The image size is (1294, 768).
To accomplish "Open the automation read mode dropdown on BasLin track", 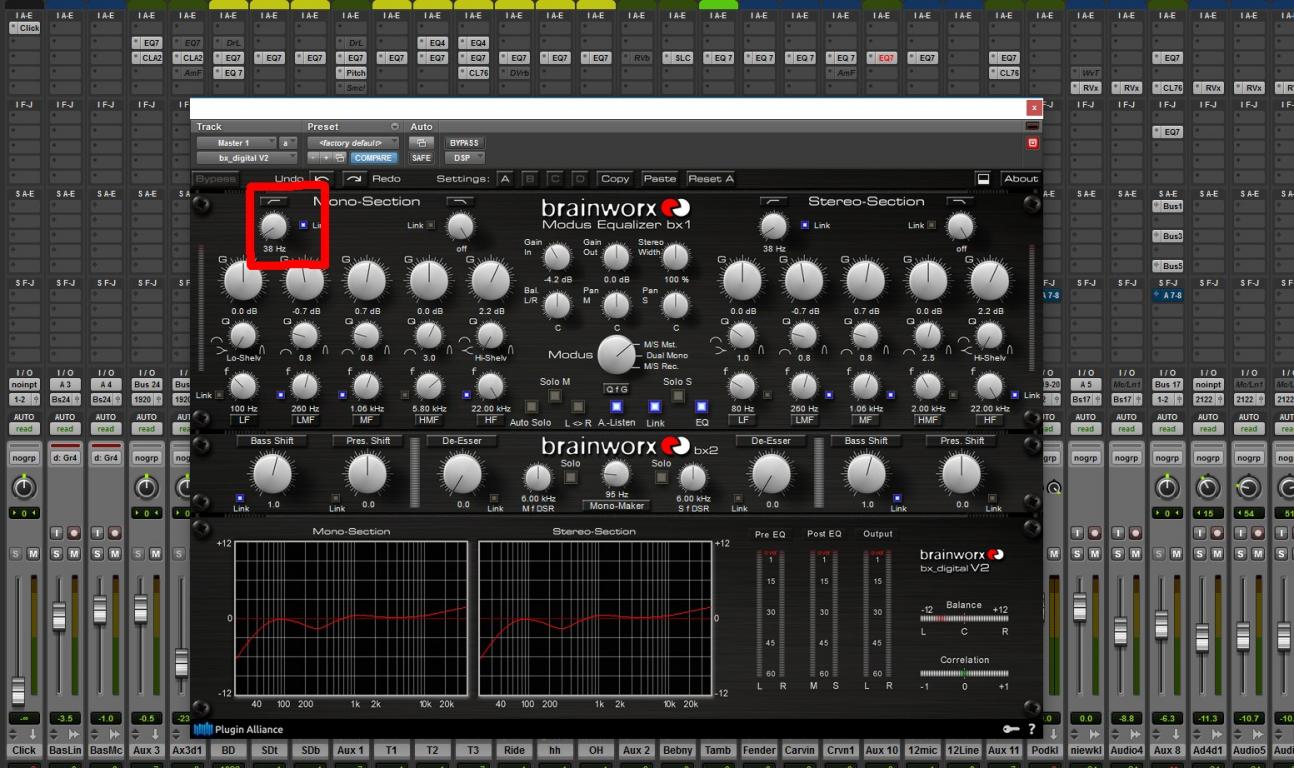I will [x=65, y=428].
